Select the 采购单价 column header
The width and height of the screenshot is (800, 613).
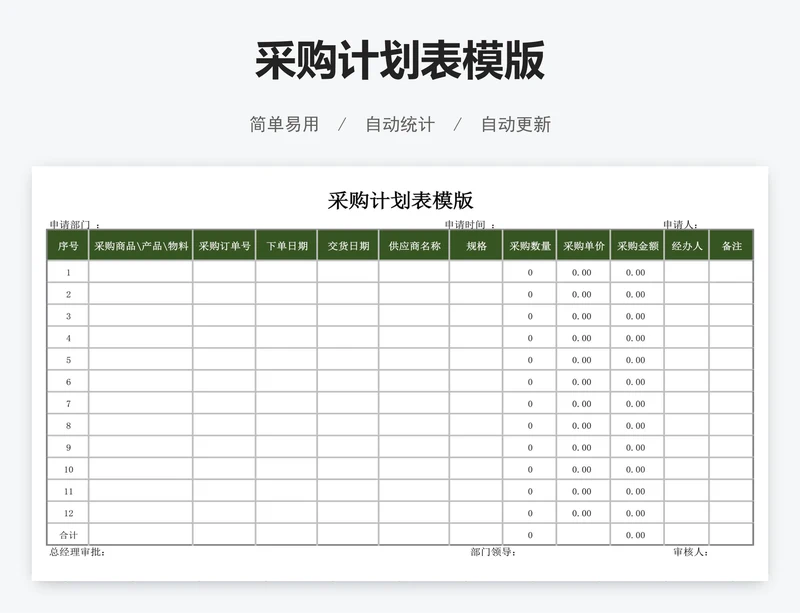(584, 246)
